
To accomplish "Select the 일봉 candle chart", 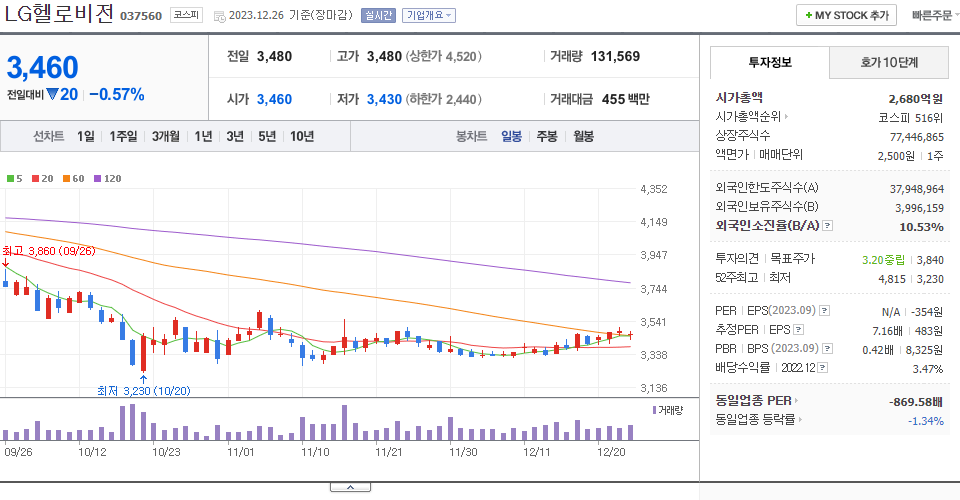I will [x=511, y=136].
